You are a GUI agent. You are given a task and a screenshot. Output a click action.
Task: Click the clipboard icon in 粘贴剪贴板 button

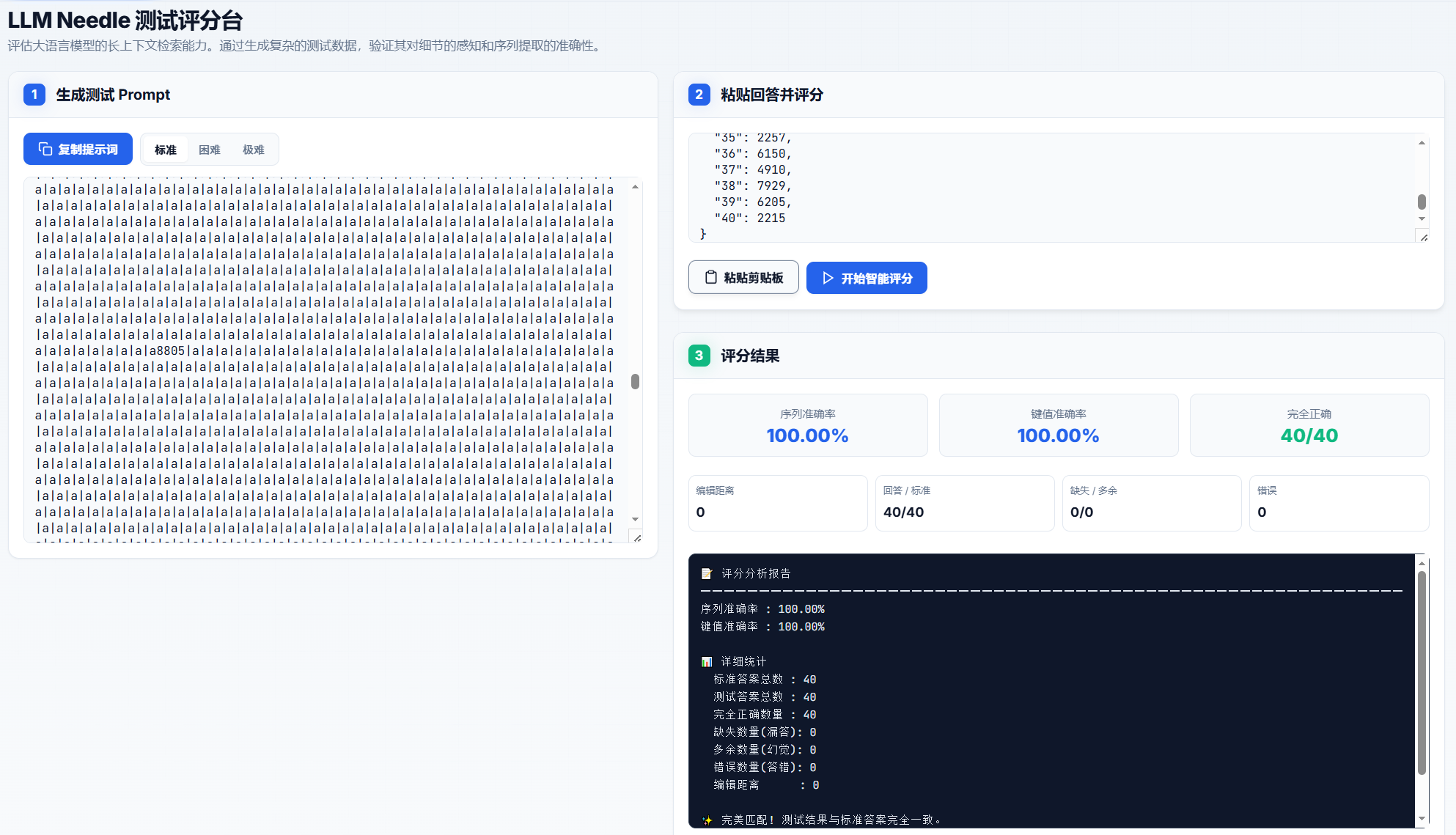click(x=710, y=277)
